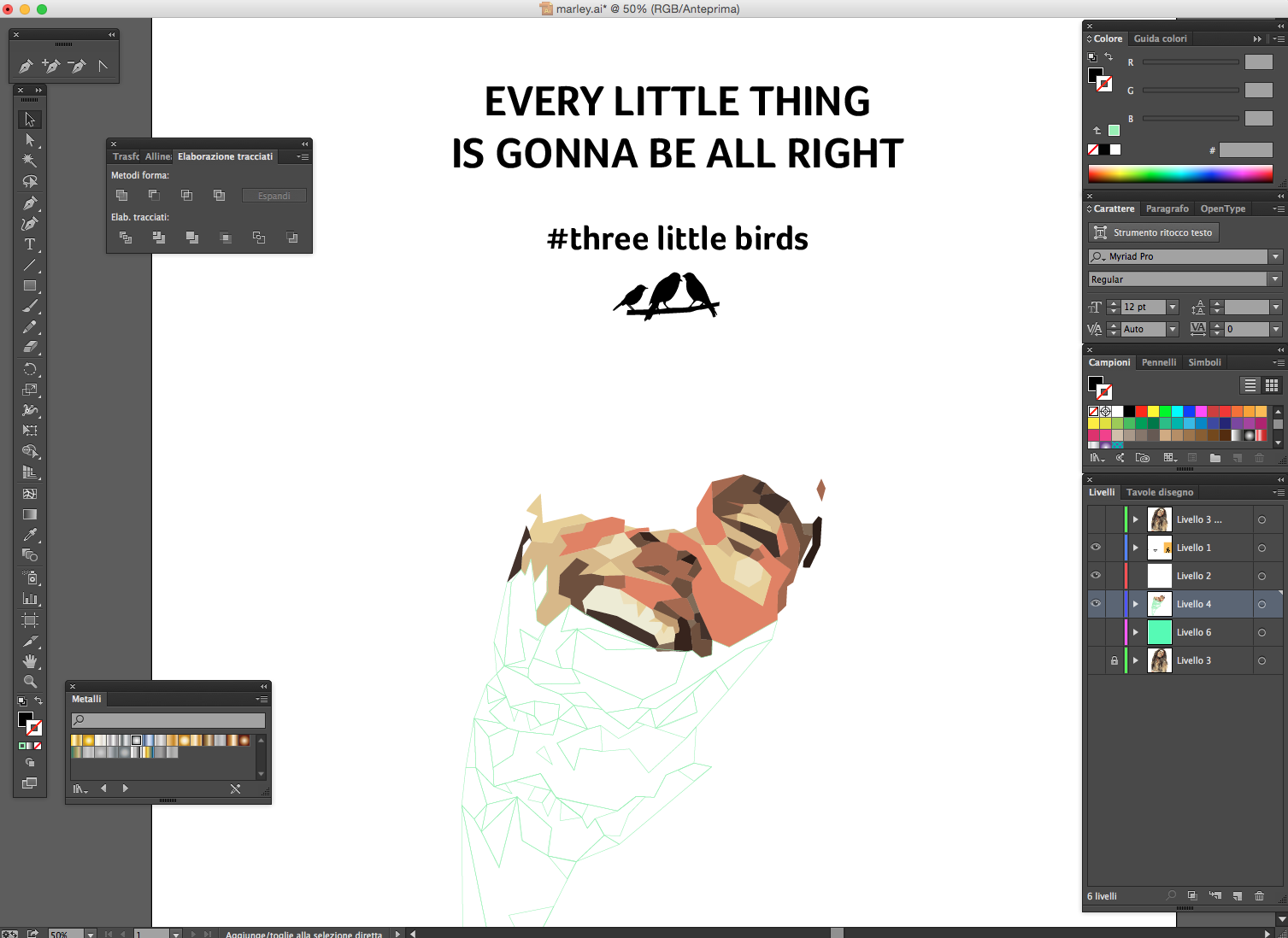Click the Create New Layer icon
Image resolution: width=1288 pixels, height=938 pixels.
[x=1238, y=896]
